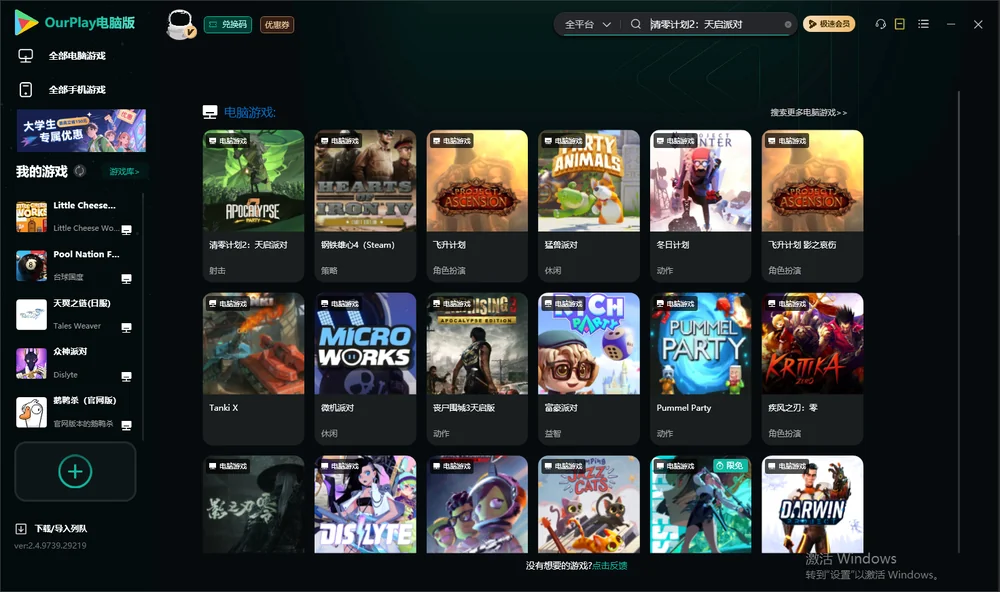Click 点击反馈 feedback link
Viewport: 1000px width, 592px height.
coord(610,565)
